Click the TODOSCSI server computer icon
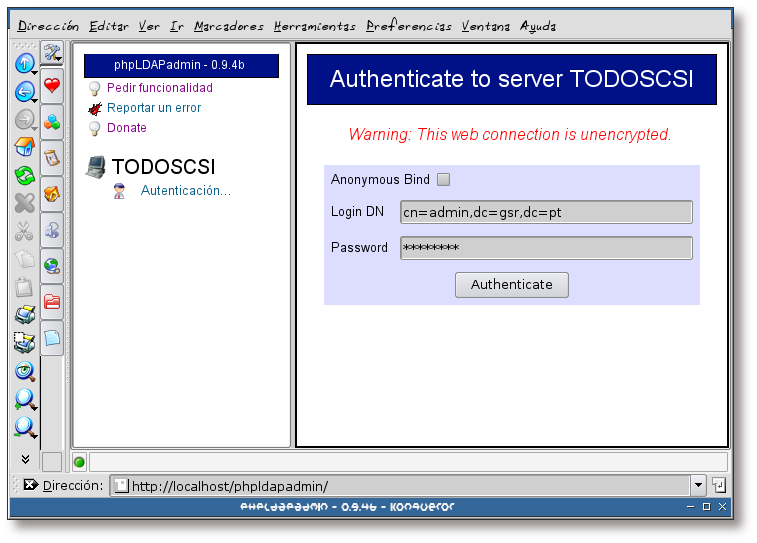Image resolution: width=757 pixels, height=543 pixels. coord(96,167)
